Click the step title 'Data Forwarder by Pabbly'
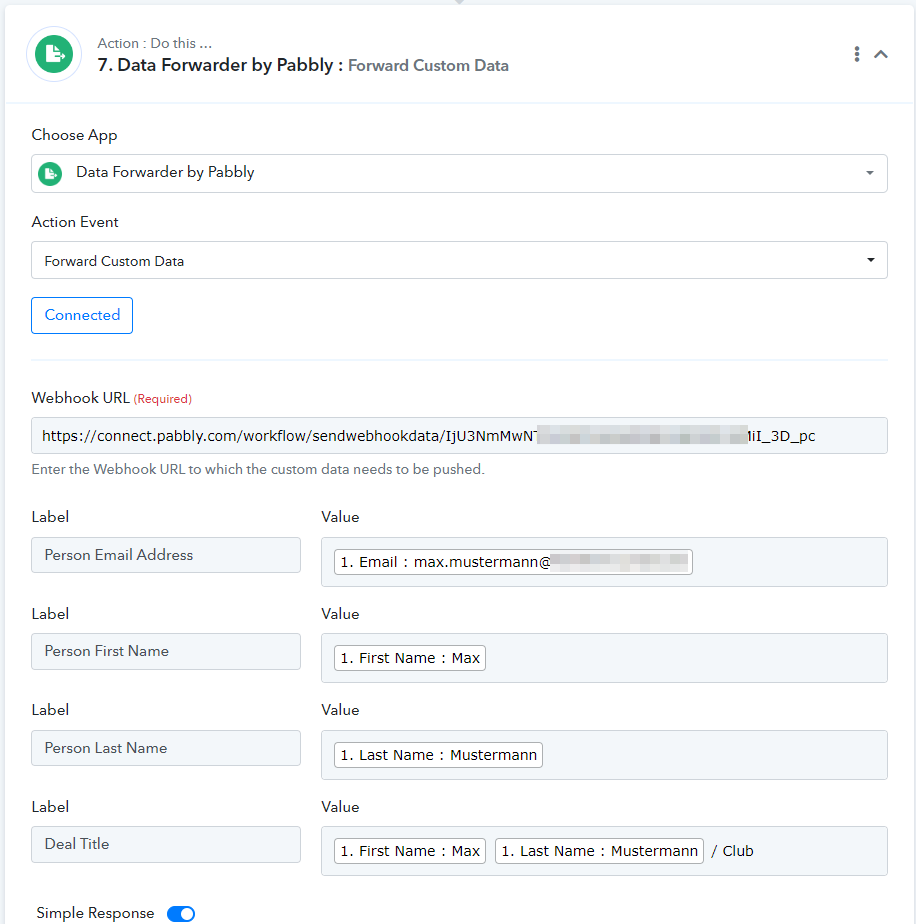 (225, 65)
